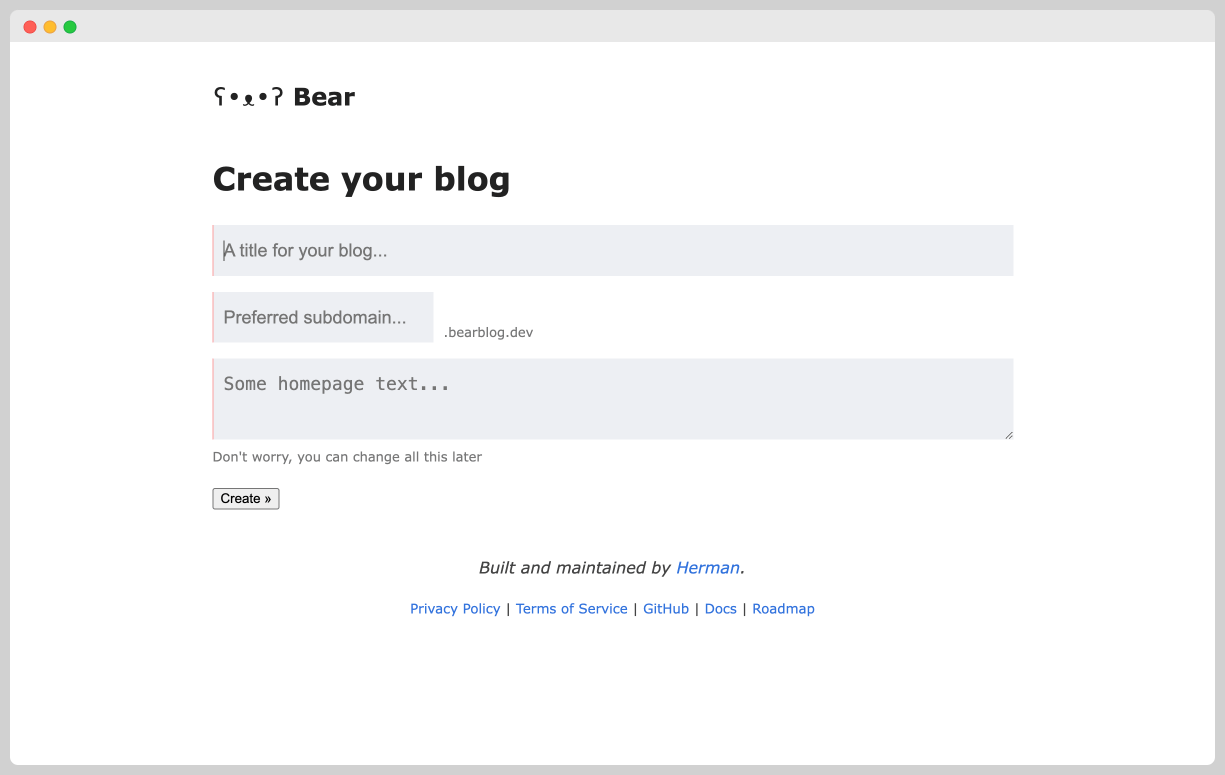Screen dimensions: 1225x775
Task: Open the Terms of Service page
Action: click(571, 609)
